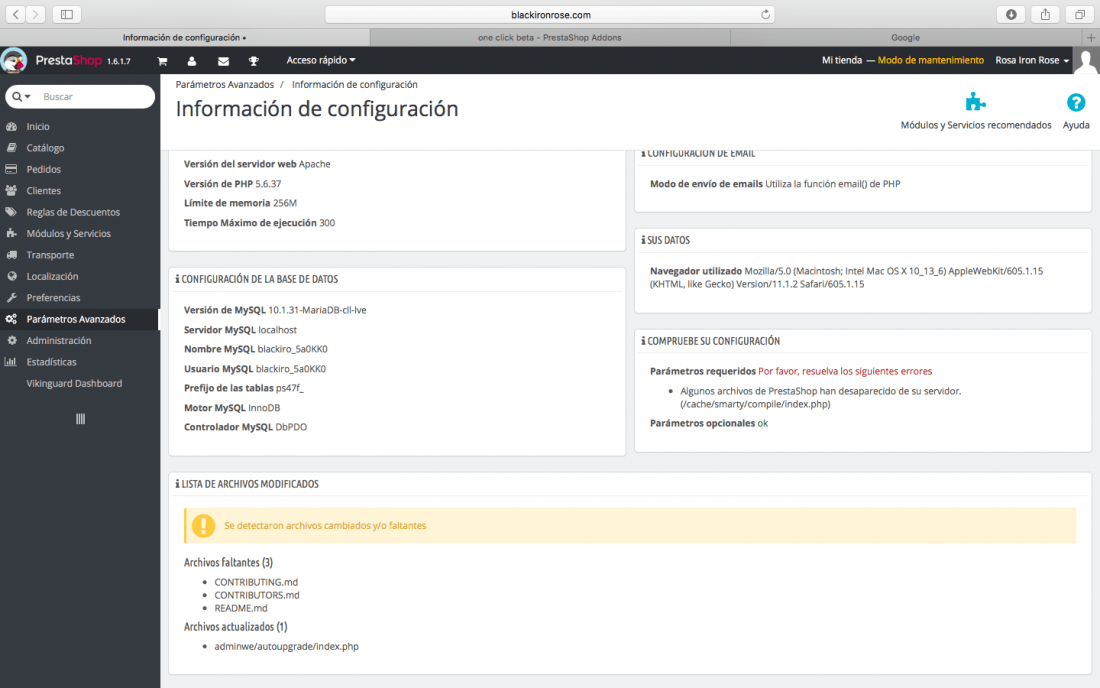Click the MySQL version 10.1.31-MariaDB-cll-lve value
The height and width of the screenshot is (688, 1100).
click(317, 310)
